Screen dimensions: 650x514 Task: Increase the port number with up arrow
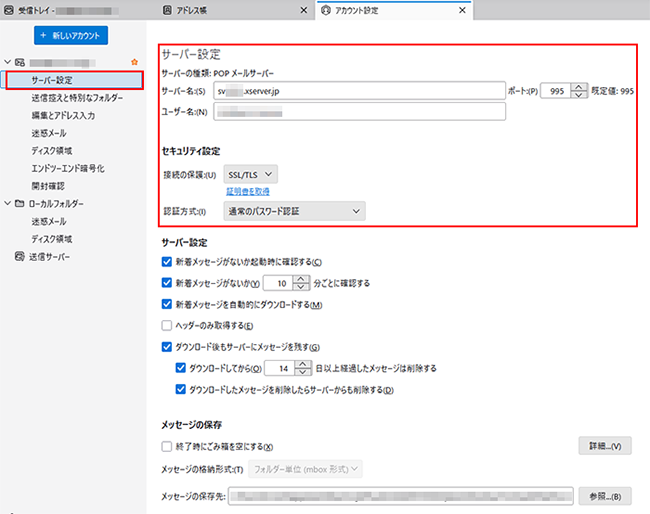[x=579, y=87]
